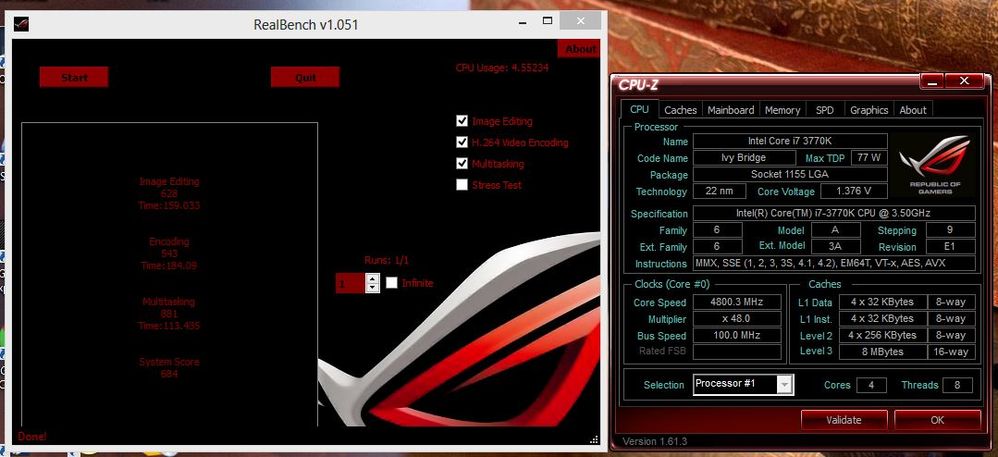Click the Instructions MMX, SSE field
Screen dimensions: 998x457
834,264
